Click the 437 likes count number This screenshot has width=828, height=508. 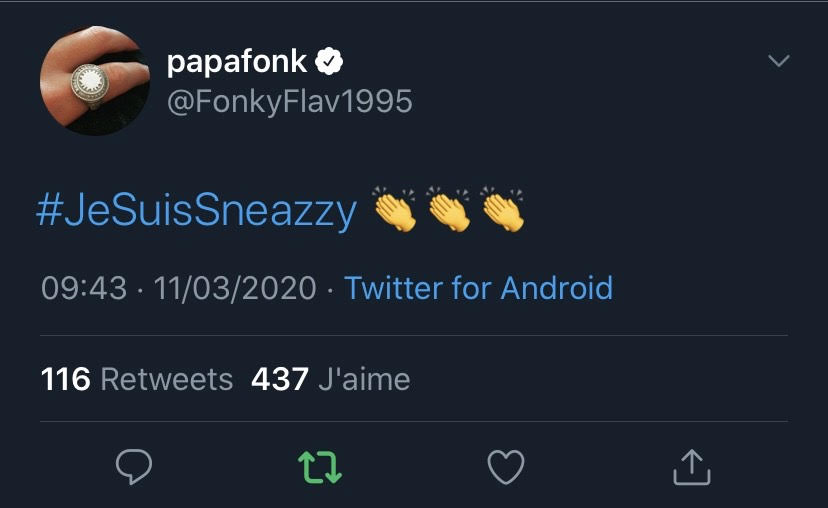[x=279, y=380]
